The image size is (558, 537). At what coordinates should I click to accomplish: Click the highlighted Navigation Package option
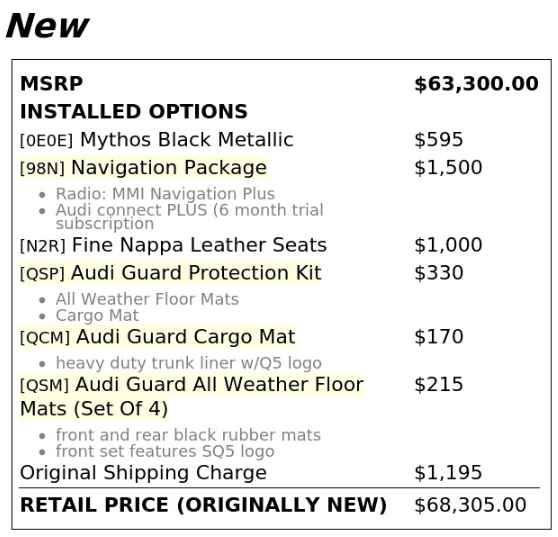143,168
